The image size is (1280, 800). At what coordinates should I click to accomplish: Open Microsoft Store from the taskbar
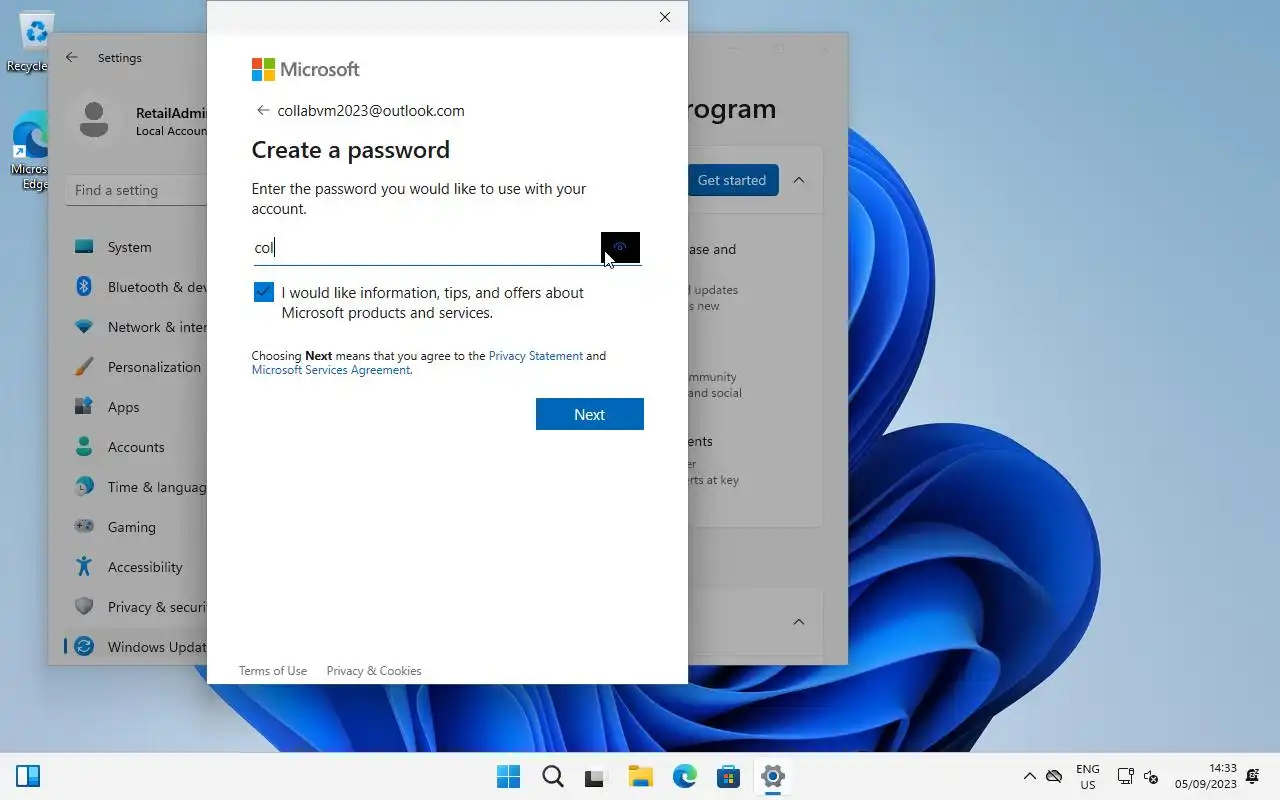click(728, 776)
